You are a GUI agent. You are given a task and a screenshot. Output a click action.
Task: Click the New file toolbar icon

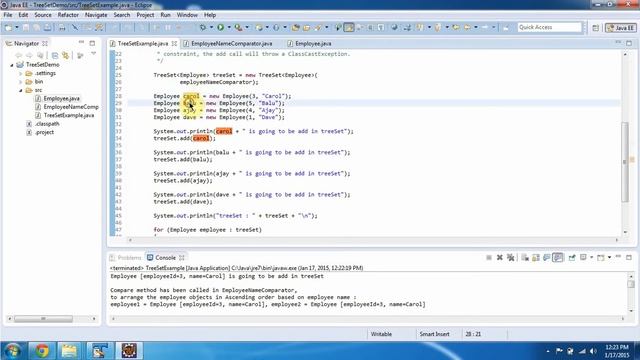coord(8,27)
